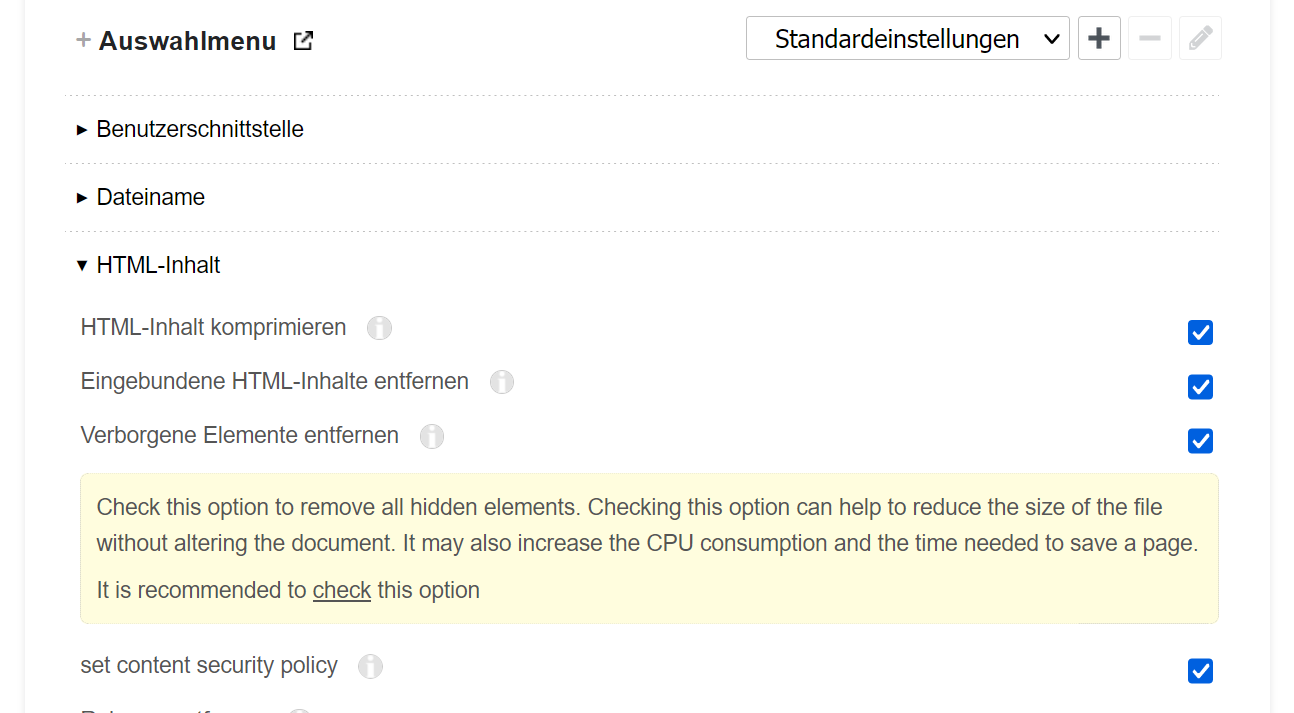
Task: Click the small plus sign before Auswahlmenu
Action: (83, 41)
